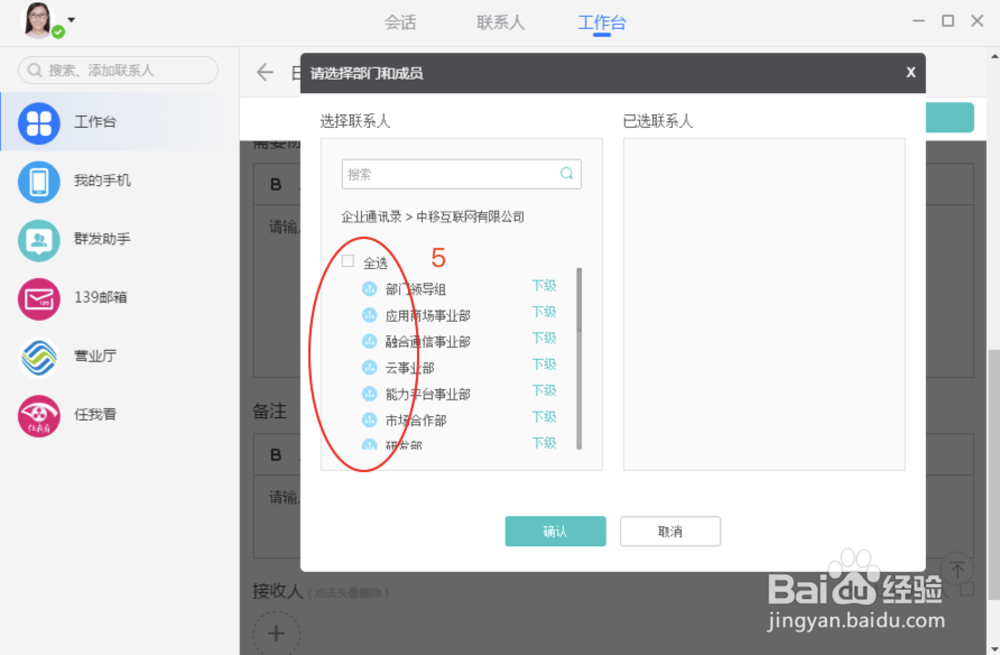The height and width of the screenshot is (655, 1000).
Task: Expand 下级 for 研发部
Action: click(x=543, y=444)
